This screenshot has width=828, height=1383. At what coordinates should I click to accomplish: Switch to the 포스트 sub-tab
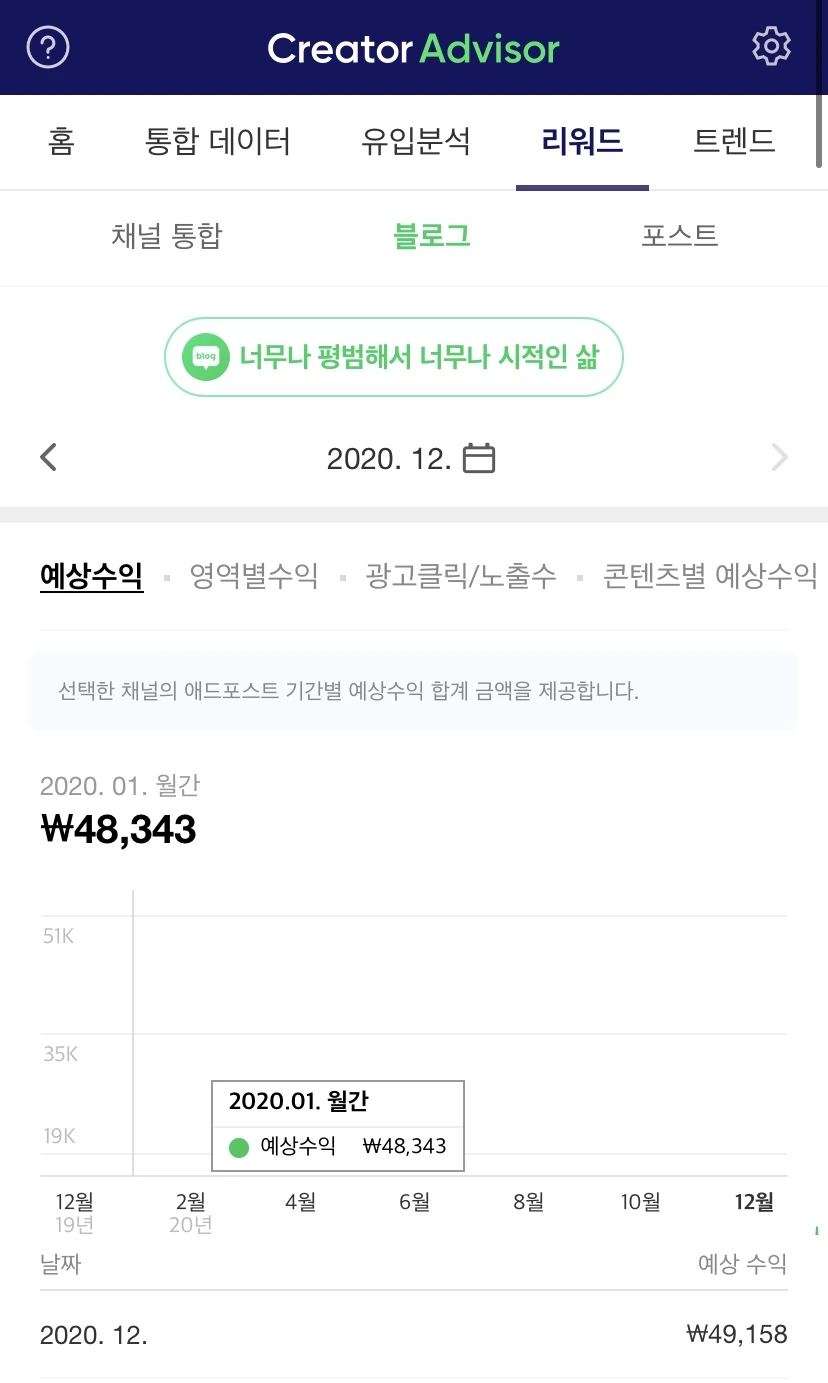tap(680, 236)
